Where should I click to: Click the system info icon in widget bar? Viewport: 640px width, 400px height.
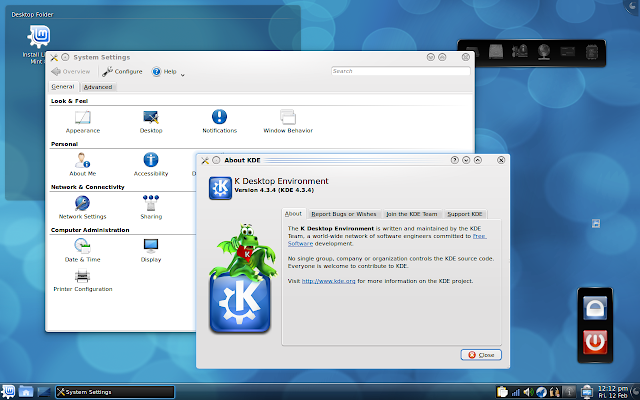click(520, 52)
